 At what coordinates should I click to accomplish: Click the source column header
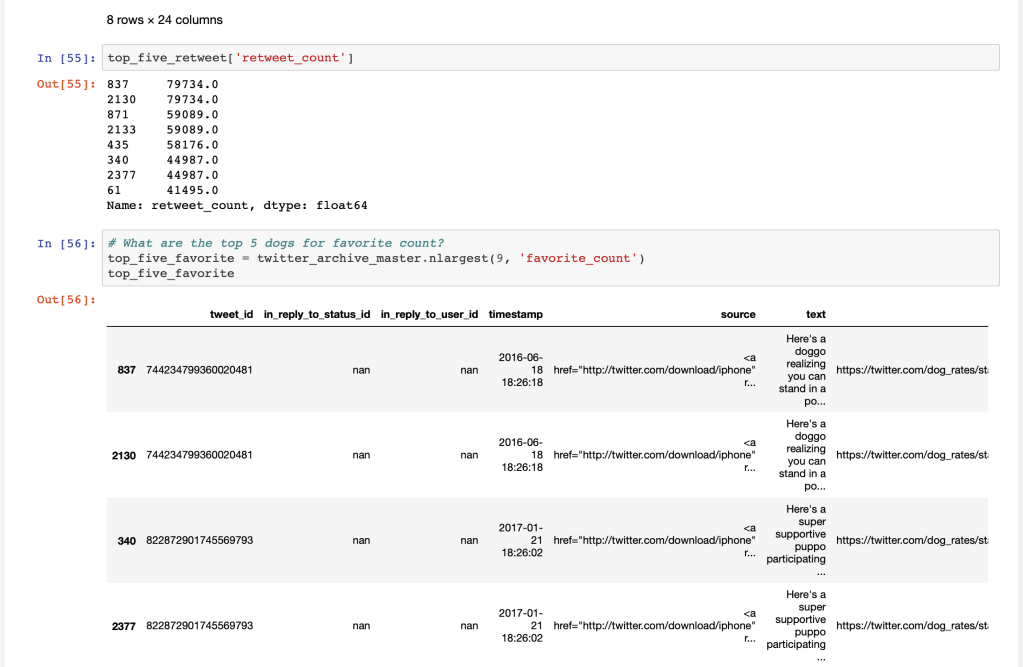[x=738, y=315]
